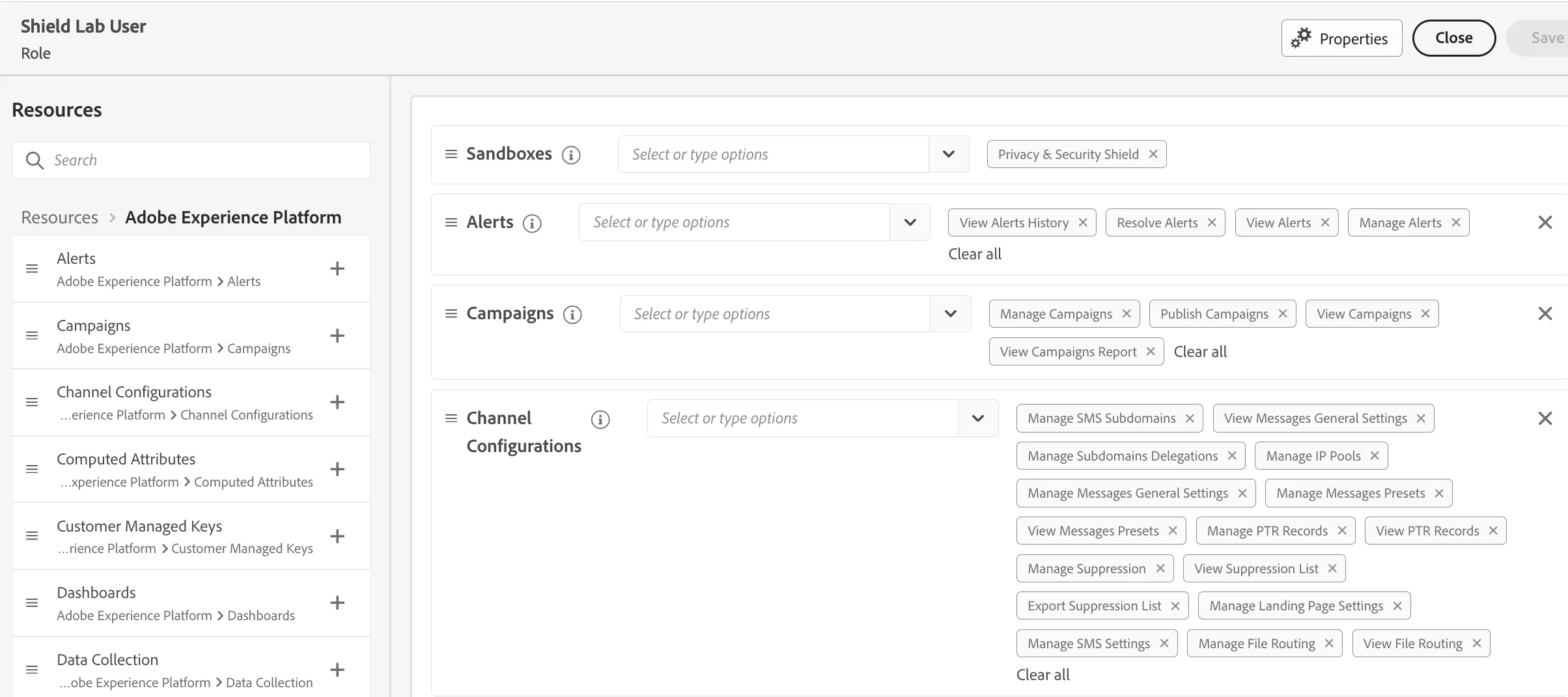Image resolution: width=1568 pixels, height=697 pixels.
Task: Remove View Campaigns Report tag
Action: click(x=1151, y=352)
